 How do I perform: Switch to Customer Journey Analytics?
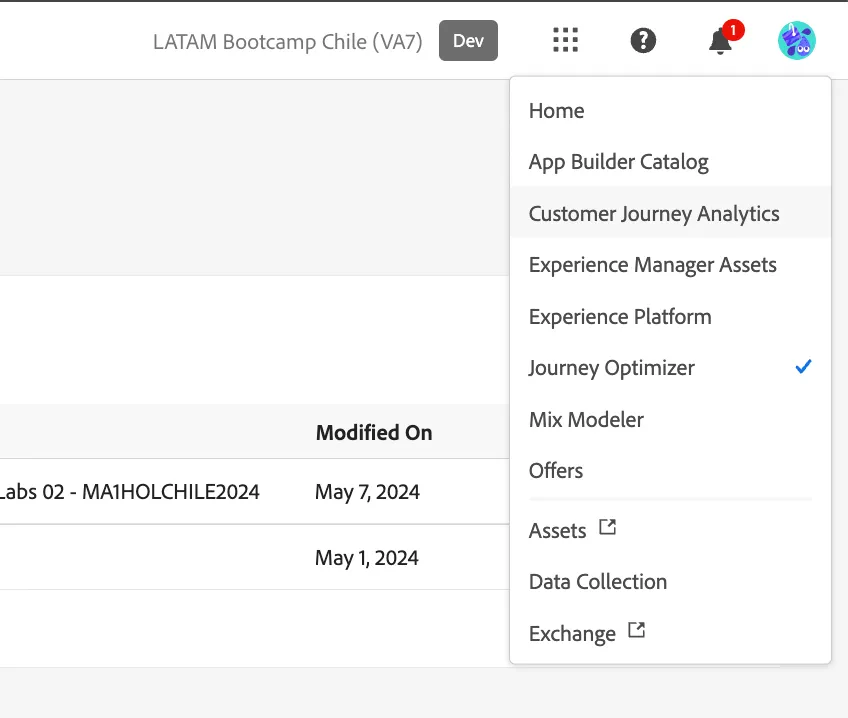(670, 214)
